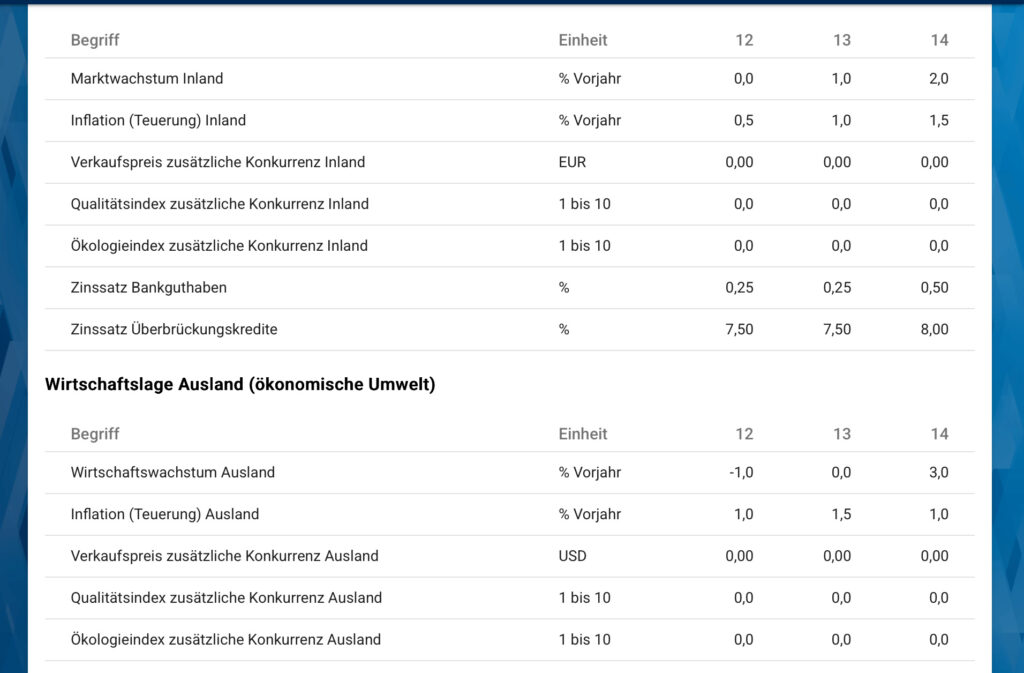This screenshot has width=1024, height=673.
Task: Click the -1,0 Wirtschaftswachstum Ausland value
Action: [x=741, y=473]
